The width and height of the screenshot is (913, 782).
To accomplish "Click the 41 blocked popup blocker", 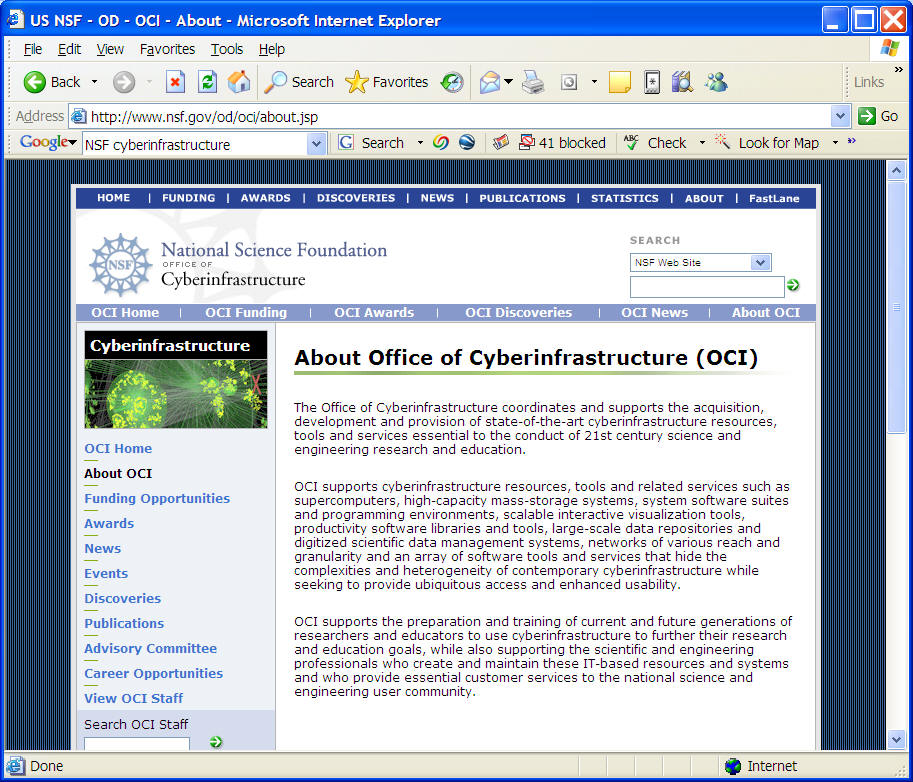I will (562, 143).
